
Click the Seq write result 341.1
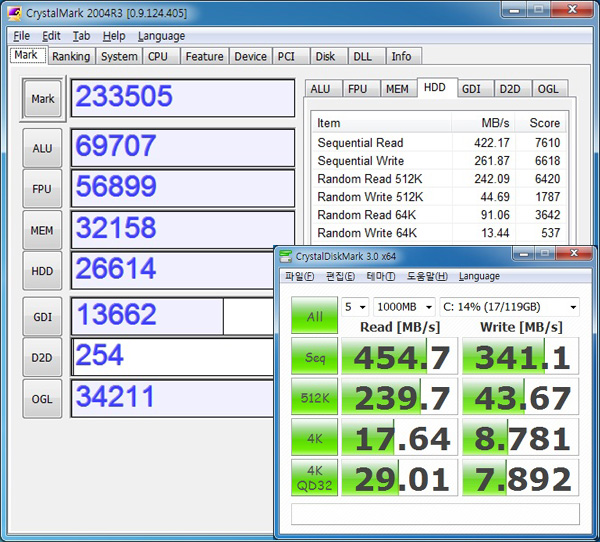pos(521,356)
